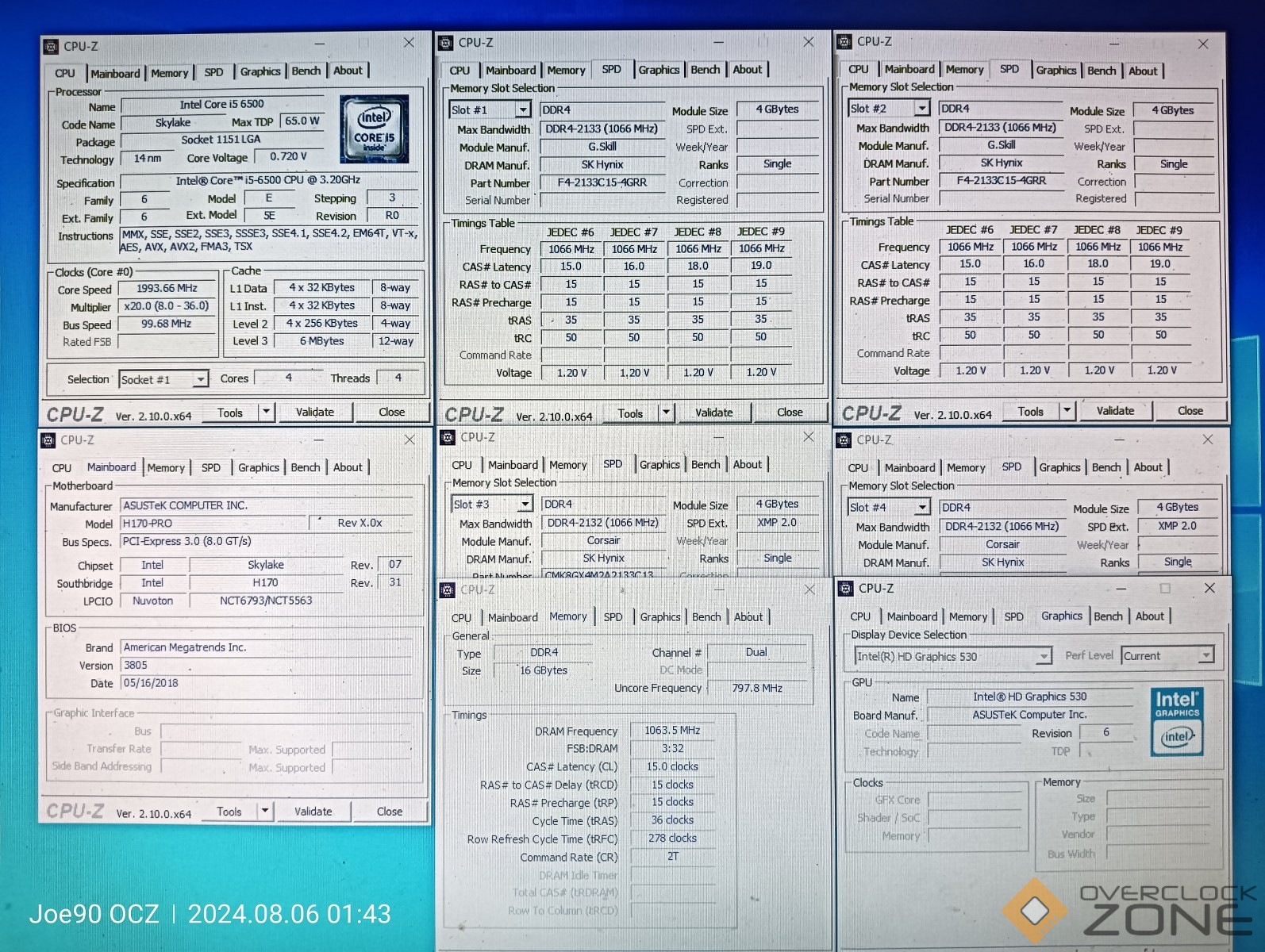Image resolution: width=1265 pixels, height=952 pixels.
Task: Expand the Selection Socket #1 dropdown
Action: tap(164, 379)
